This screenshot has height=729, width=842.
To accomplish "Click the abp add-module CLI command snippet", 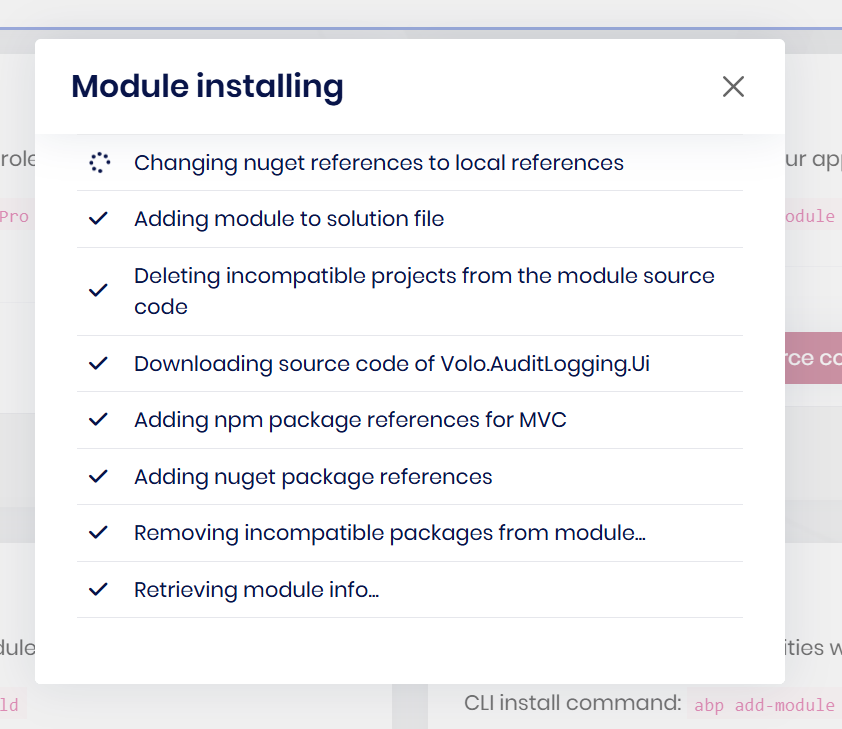I will (x=764, y=705).
